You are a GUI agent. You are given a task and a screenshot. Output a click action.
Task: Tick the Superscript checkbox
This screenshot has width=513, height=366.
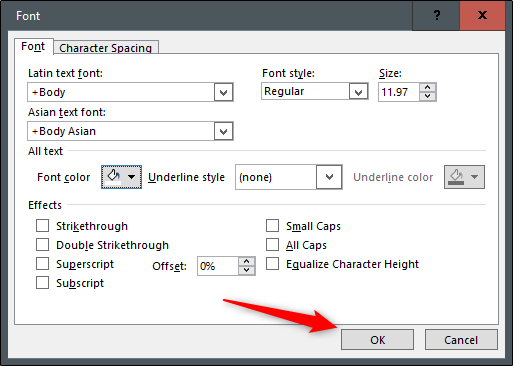pyautogui.click(x=42, y=264)
